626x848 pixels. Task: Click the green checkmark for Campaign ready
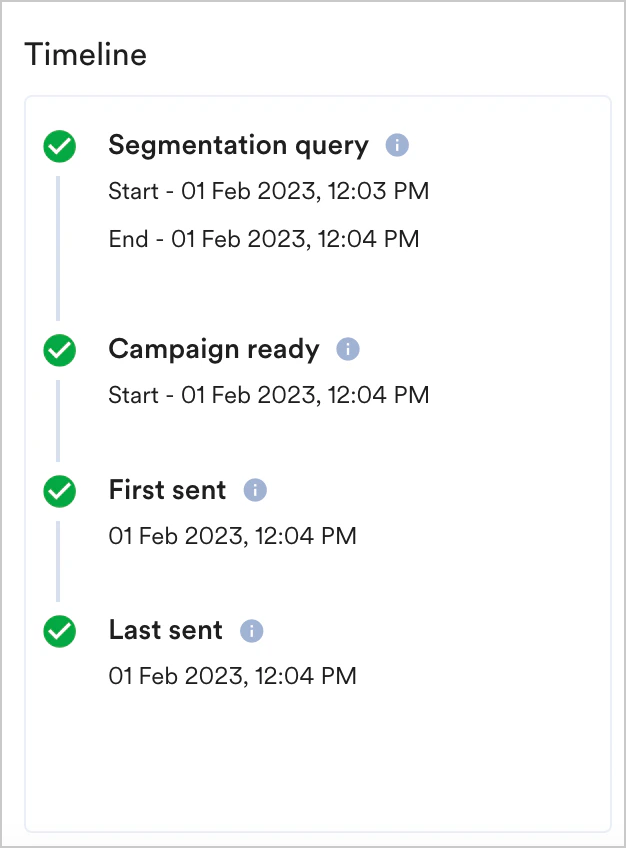click(59, 350)
